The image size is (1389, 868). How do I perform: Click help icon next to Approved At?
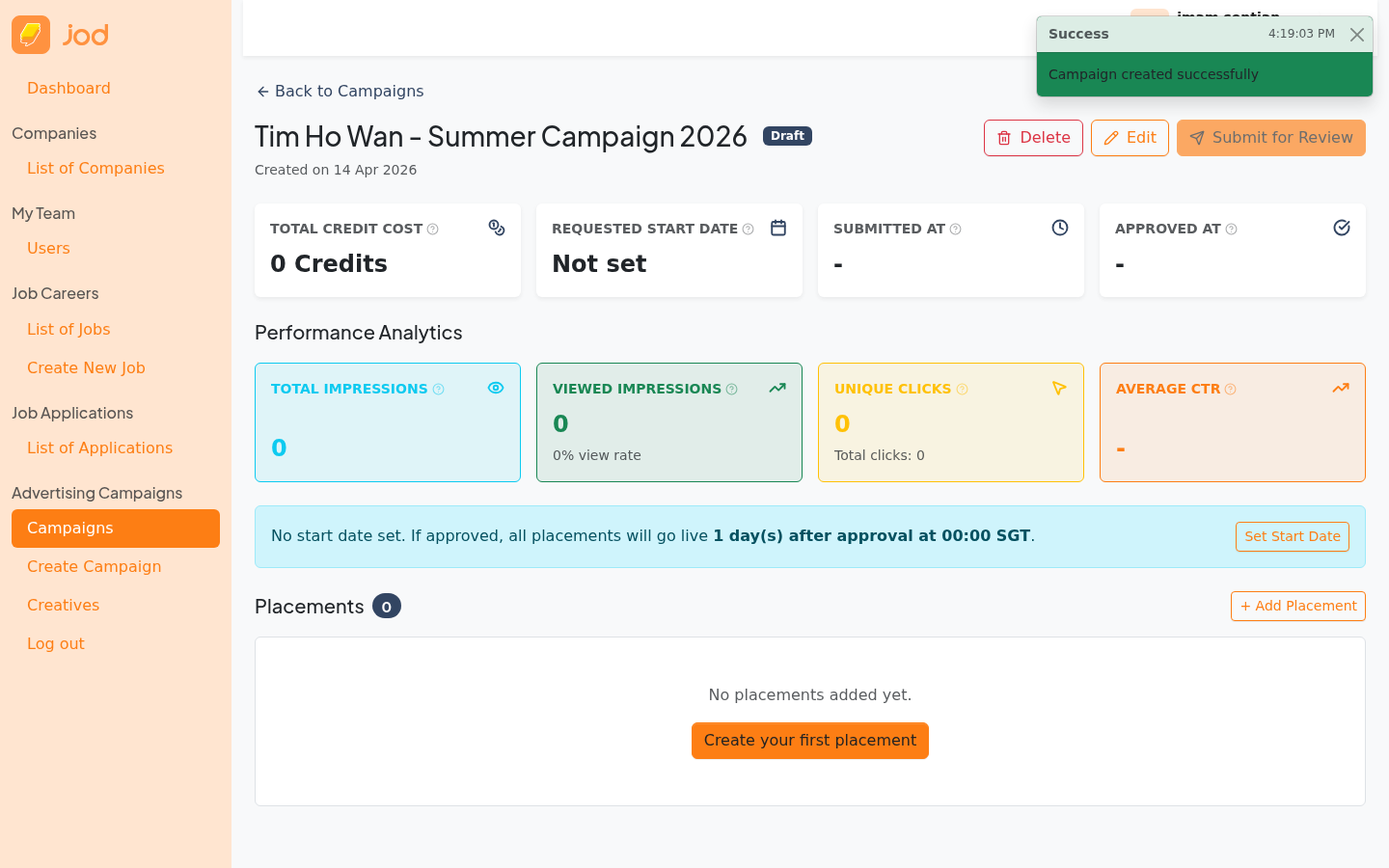pyautogui.click(x=1232, y=230)
